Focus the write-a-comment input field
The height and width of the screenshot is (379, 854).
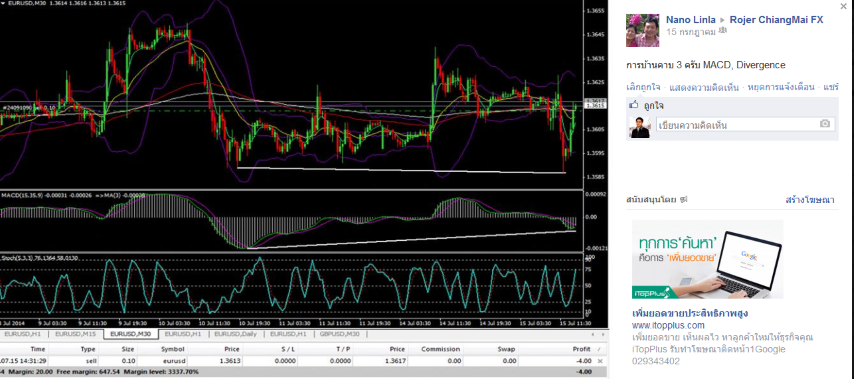(737, 125)
